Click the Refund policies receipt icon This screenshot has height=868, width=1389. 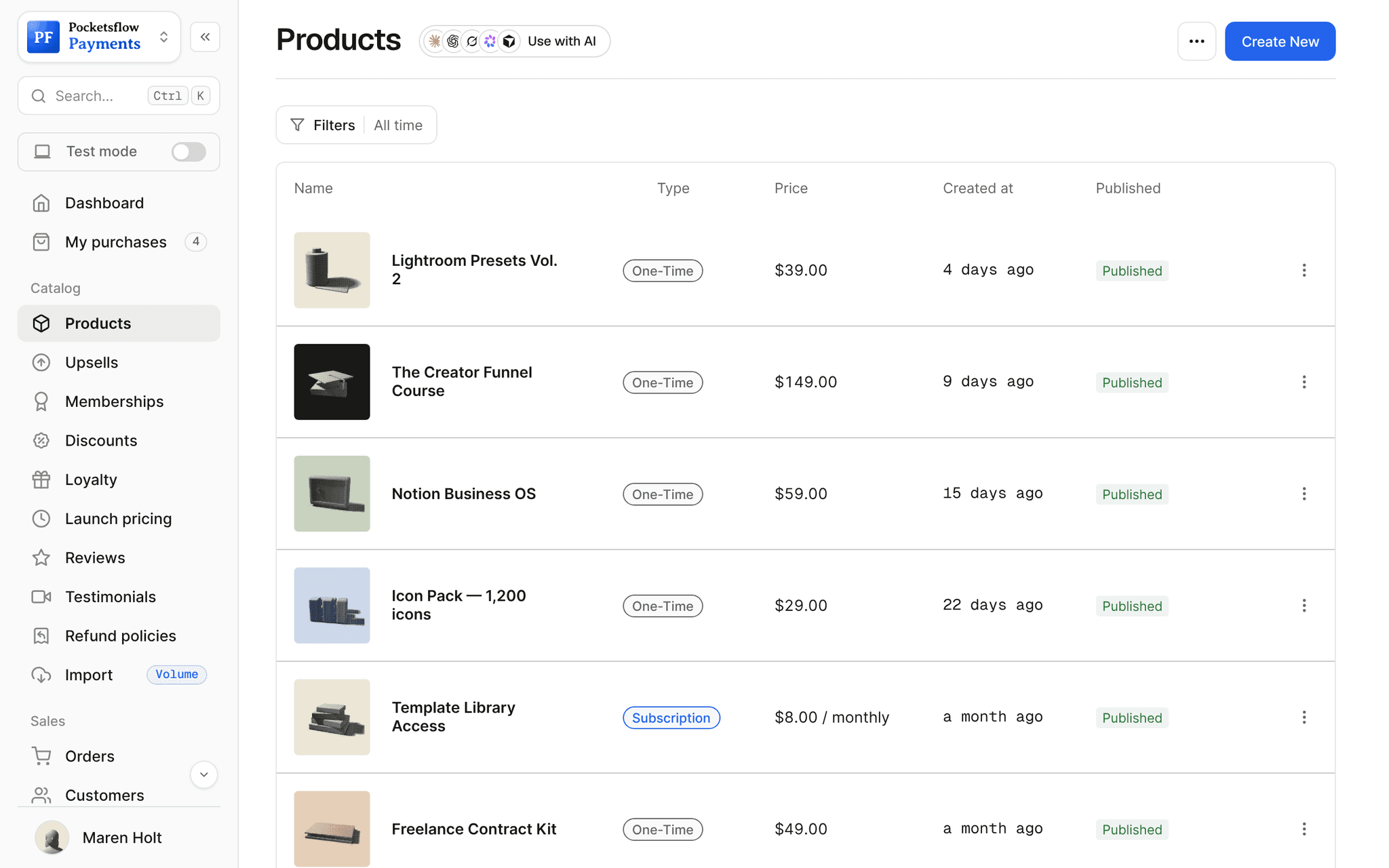(41, 636)
